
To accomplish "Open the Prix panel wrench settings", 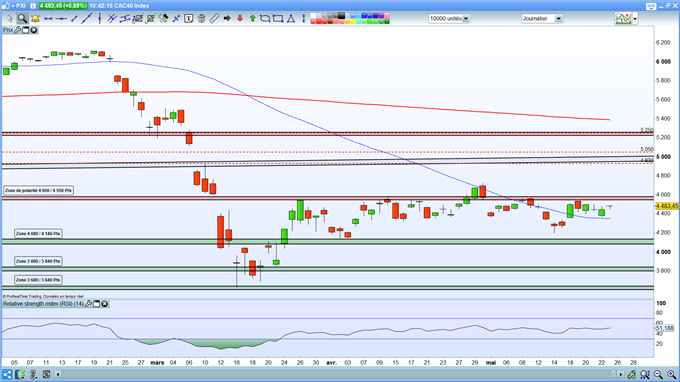I will click(18, 30).
